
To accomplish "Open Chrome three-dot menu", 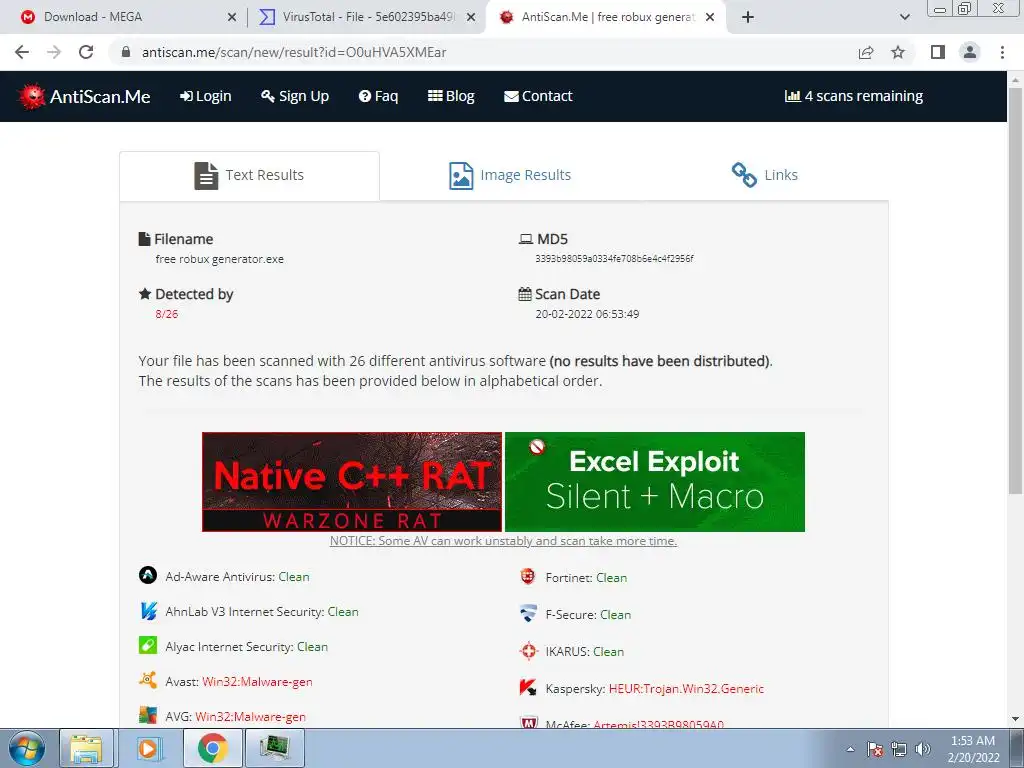I will point(1002,52).
